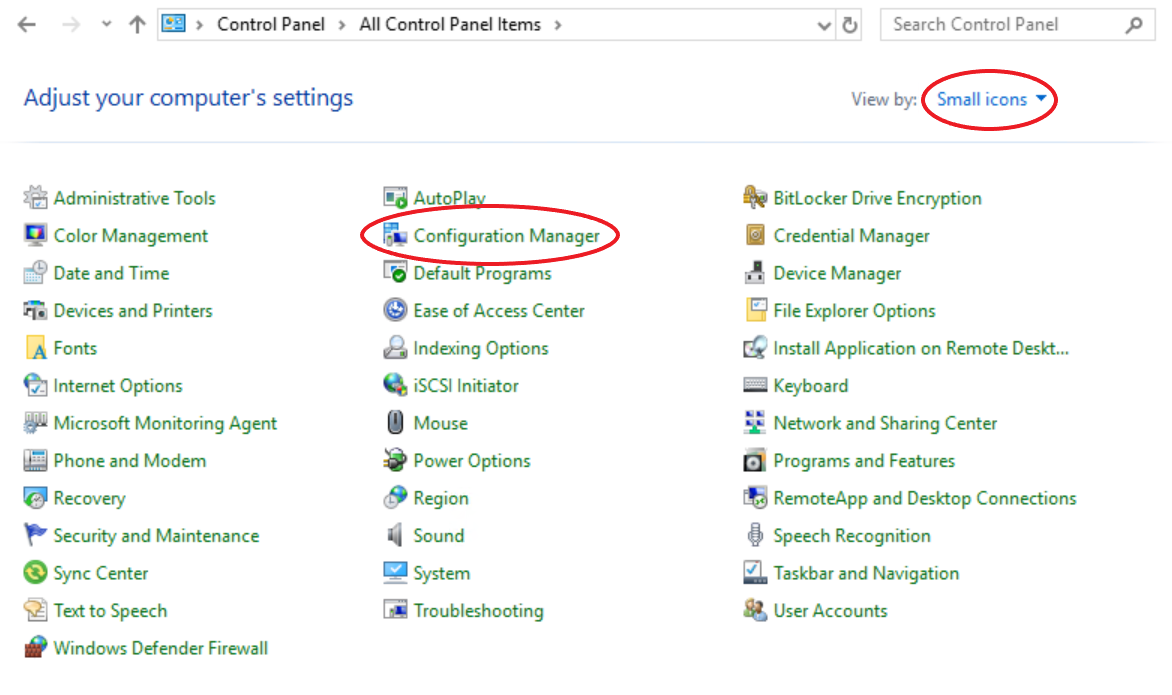Click the AutoPlay icon
The width and height of the screenshot is (1172, 695).
[395, 198]
